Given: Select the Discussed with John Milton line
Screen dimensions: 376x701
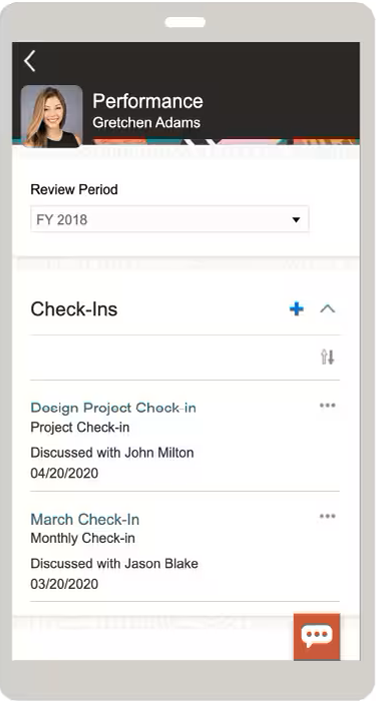Looking at the screenshot, I should 112,452.
